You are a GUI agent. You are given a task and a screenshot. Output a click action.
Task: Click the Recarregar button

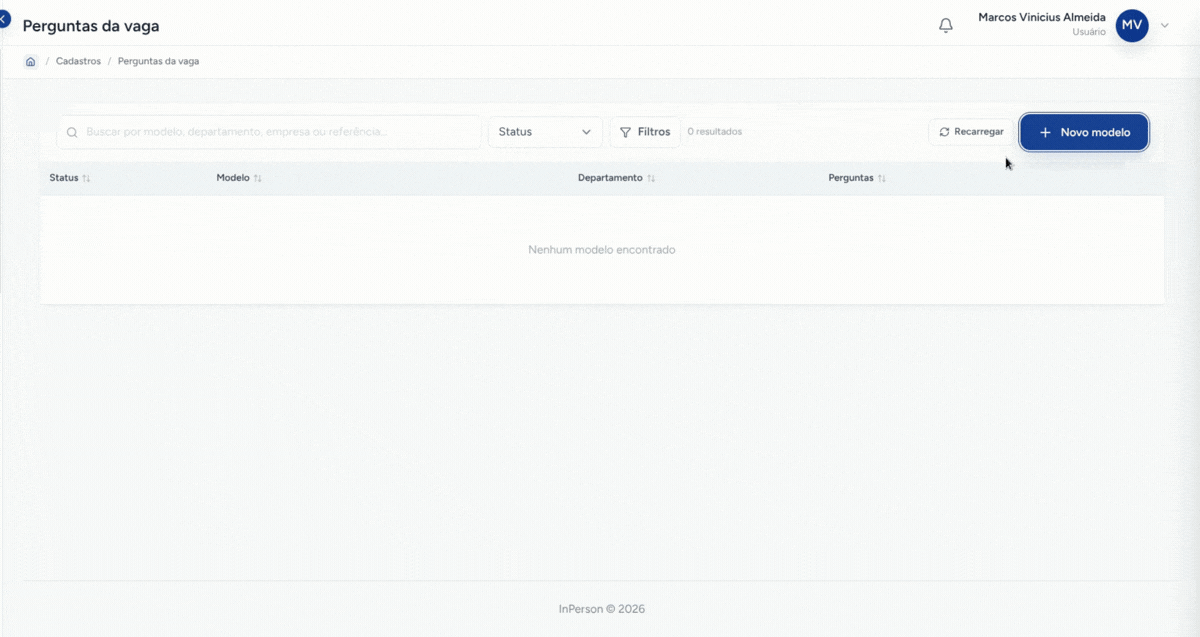pos(971,132)
